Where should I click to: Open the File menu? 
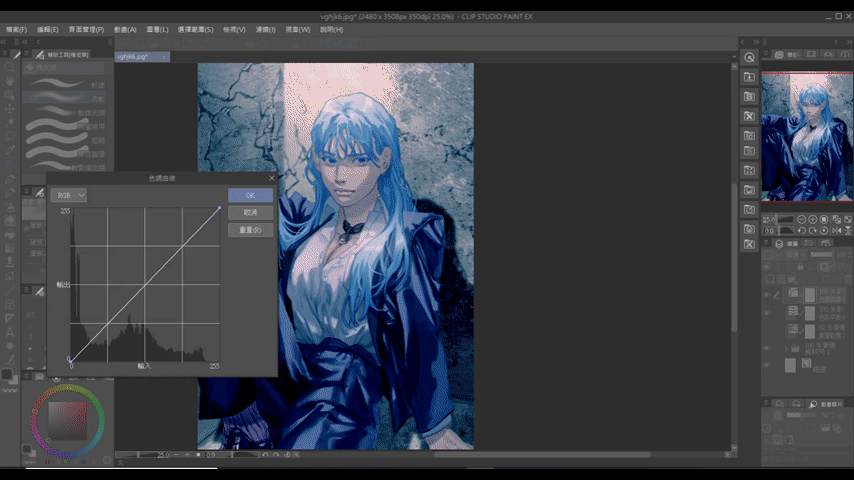17,30
